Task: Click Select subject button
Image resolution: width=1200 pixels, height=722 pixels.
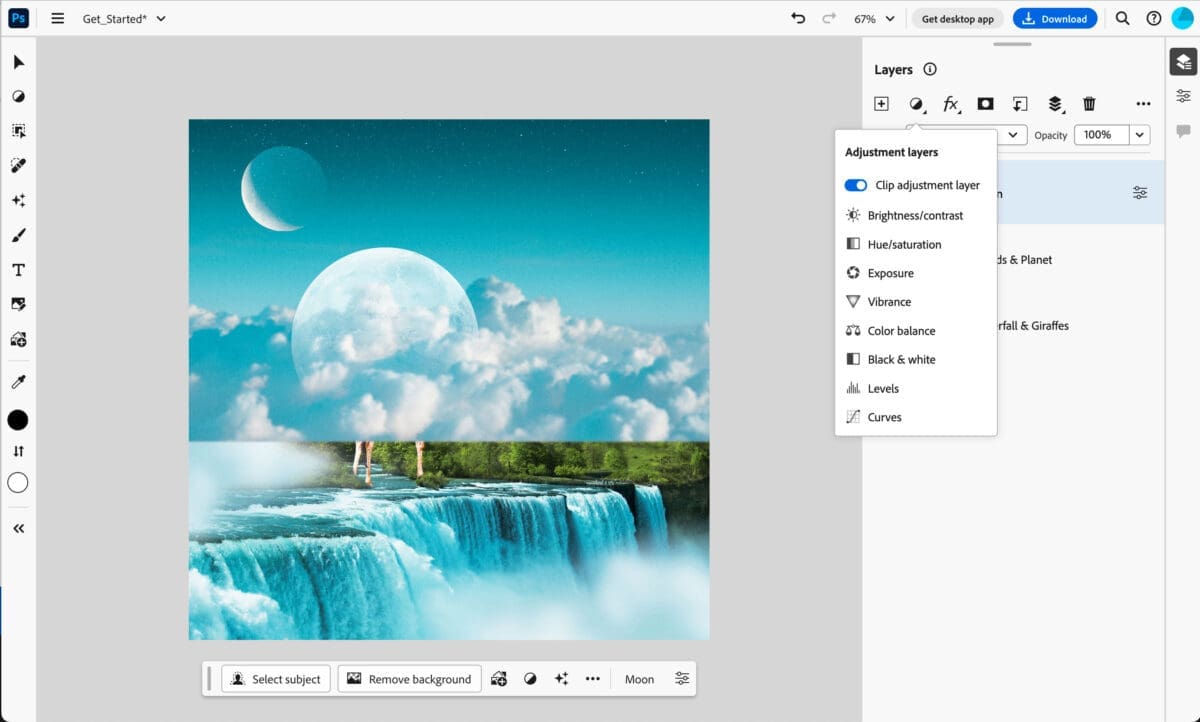Action: [276, 679]
